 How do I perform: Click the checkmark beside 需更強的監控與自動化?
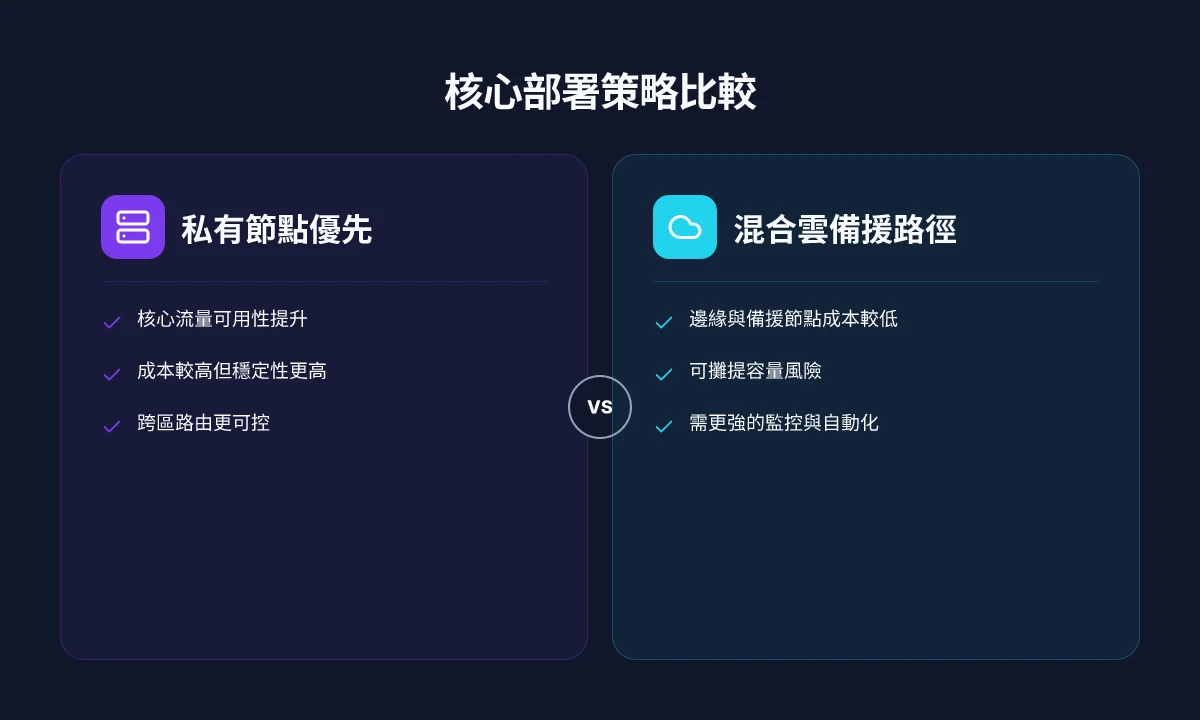click(x=664, y=426)
